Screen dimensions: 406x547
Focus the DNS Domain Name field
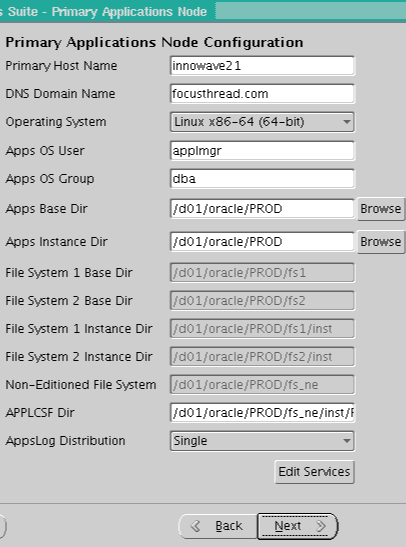pos(262,93)
